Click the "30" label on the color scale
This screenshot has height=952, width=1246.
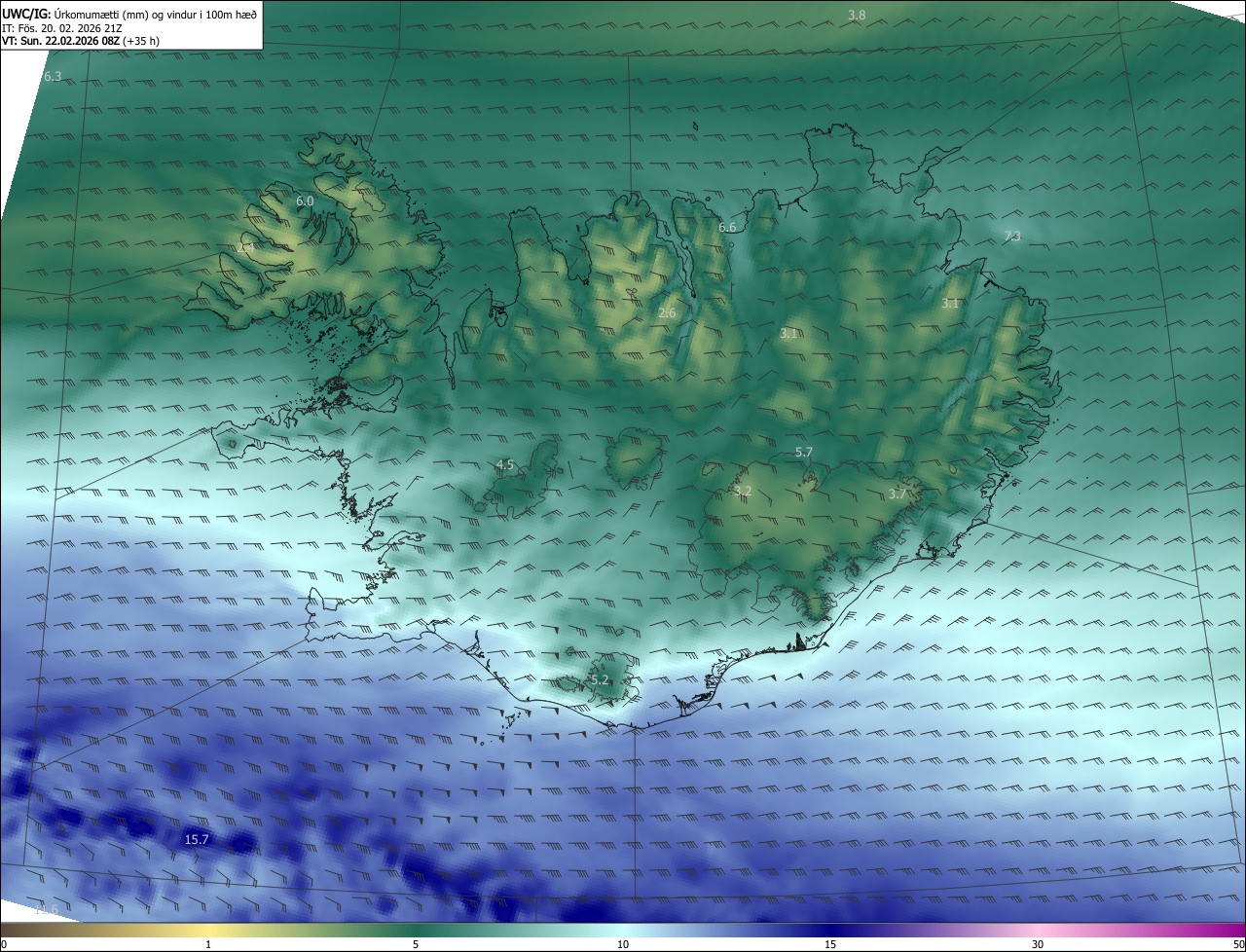coord(1038,944)
